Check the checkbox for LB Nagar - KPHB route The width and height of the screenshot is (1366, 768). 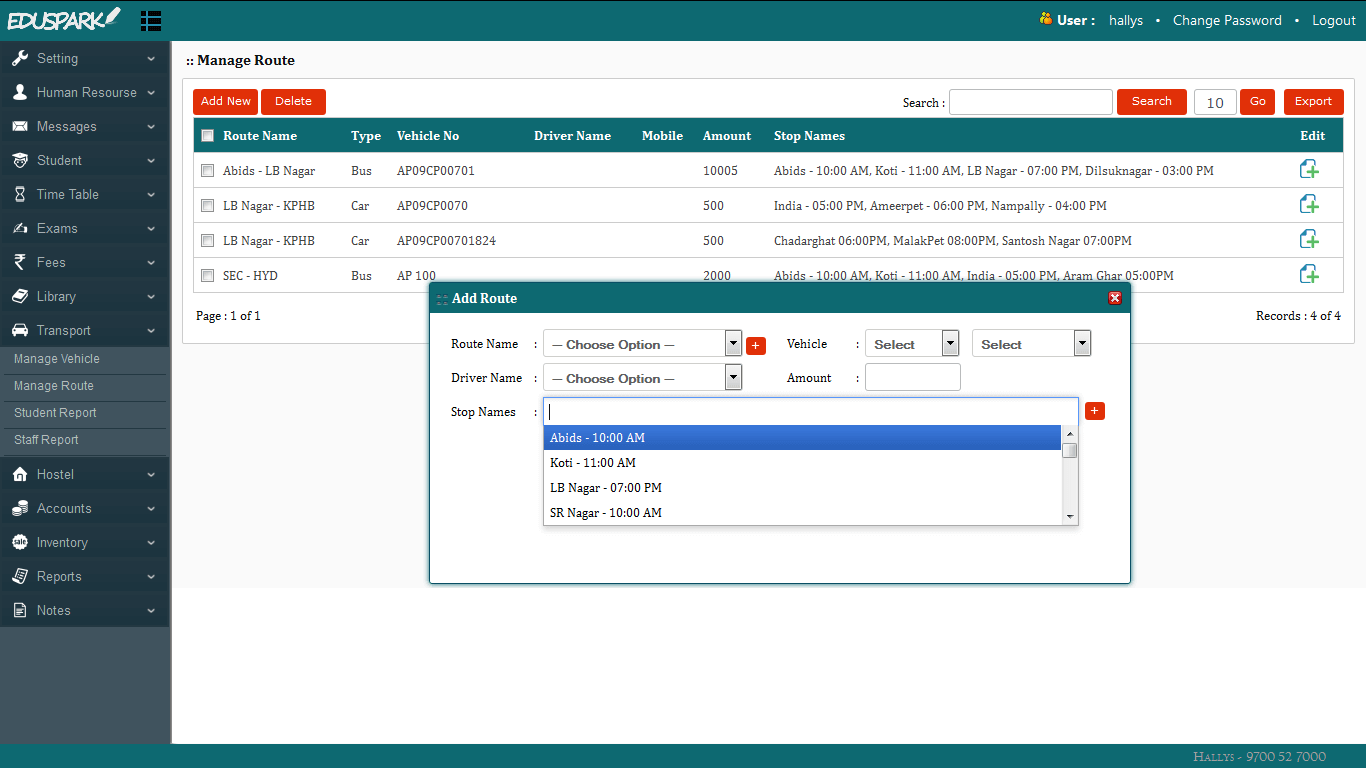[207, 204]
